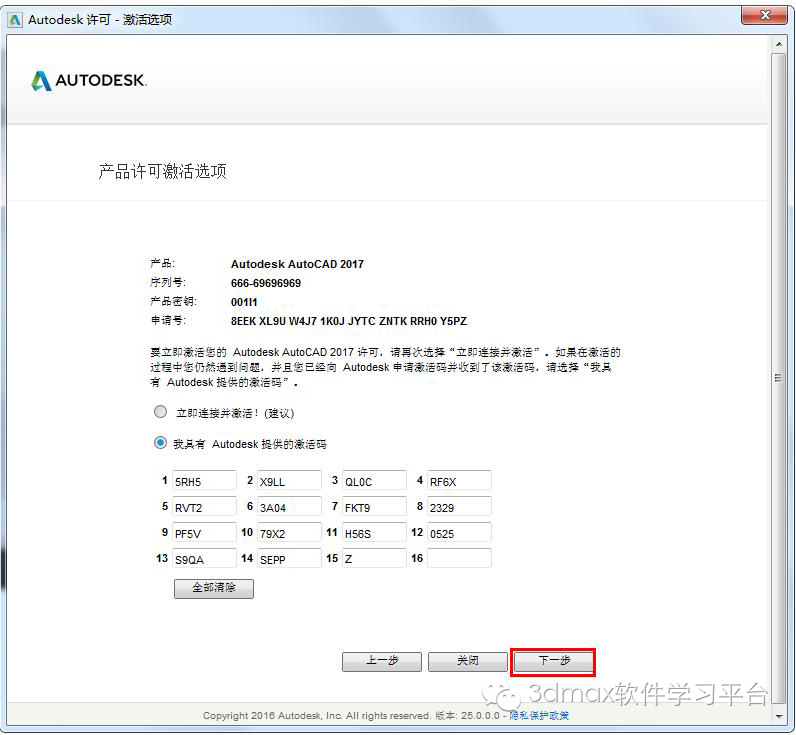Click activation code field 9 containing PF5V
The image size is (796, 735).
[204, 532]
